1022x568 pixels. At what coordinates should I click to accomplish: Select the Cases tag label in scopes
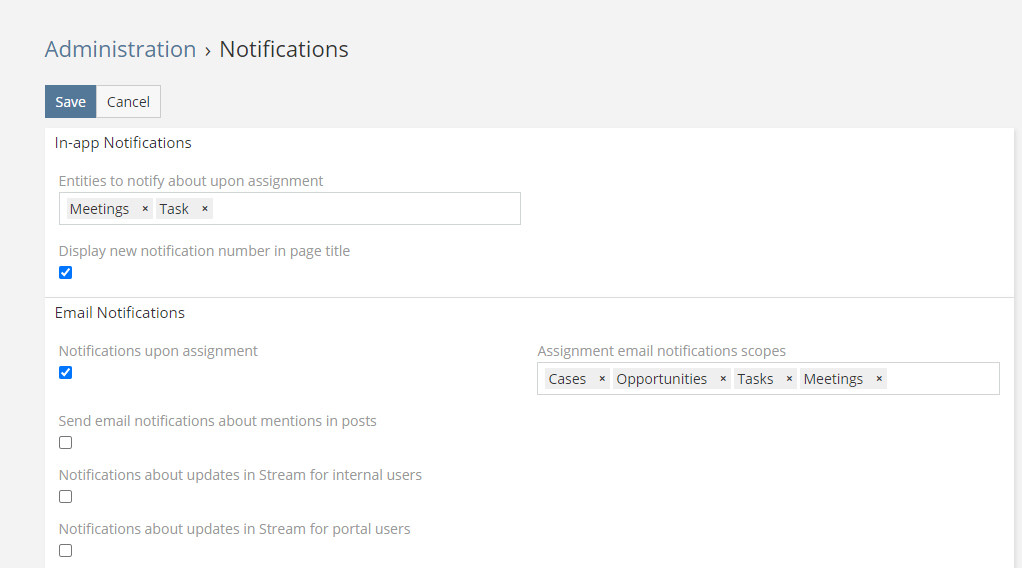pos(567,379)
